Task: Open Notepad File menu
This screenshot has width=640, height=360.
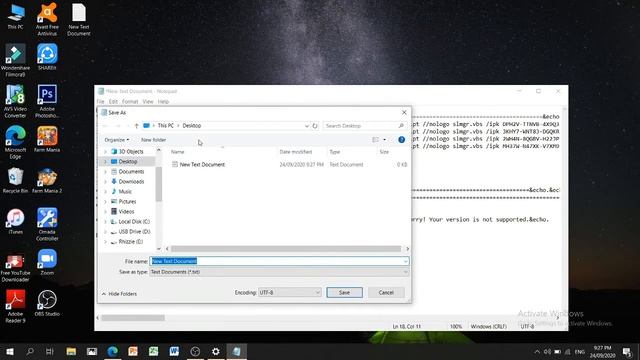Action: pos(100,102)
